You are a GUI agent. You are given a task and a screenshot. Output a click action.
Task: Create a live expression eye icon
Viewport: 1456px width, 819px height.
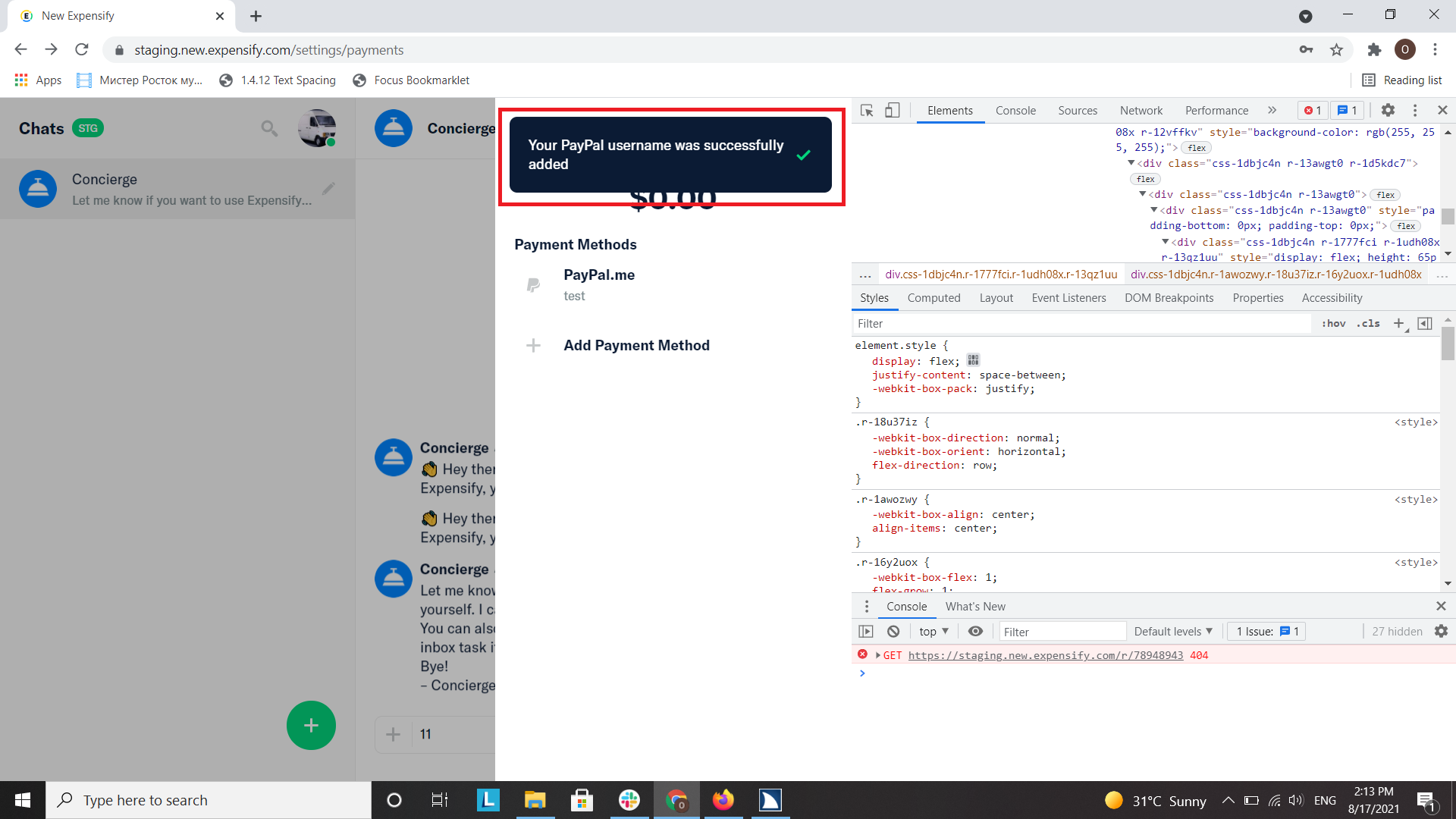pos(975,632)
